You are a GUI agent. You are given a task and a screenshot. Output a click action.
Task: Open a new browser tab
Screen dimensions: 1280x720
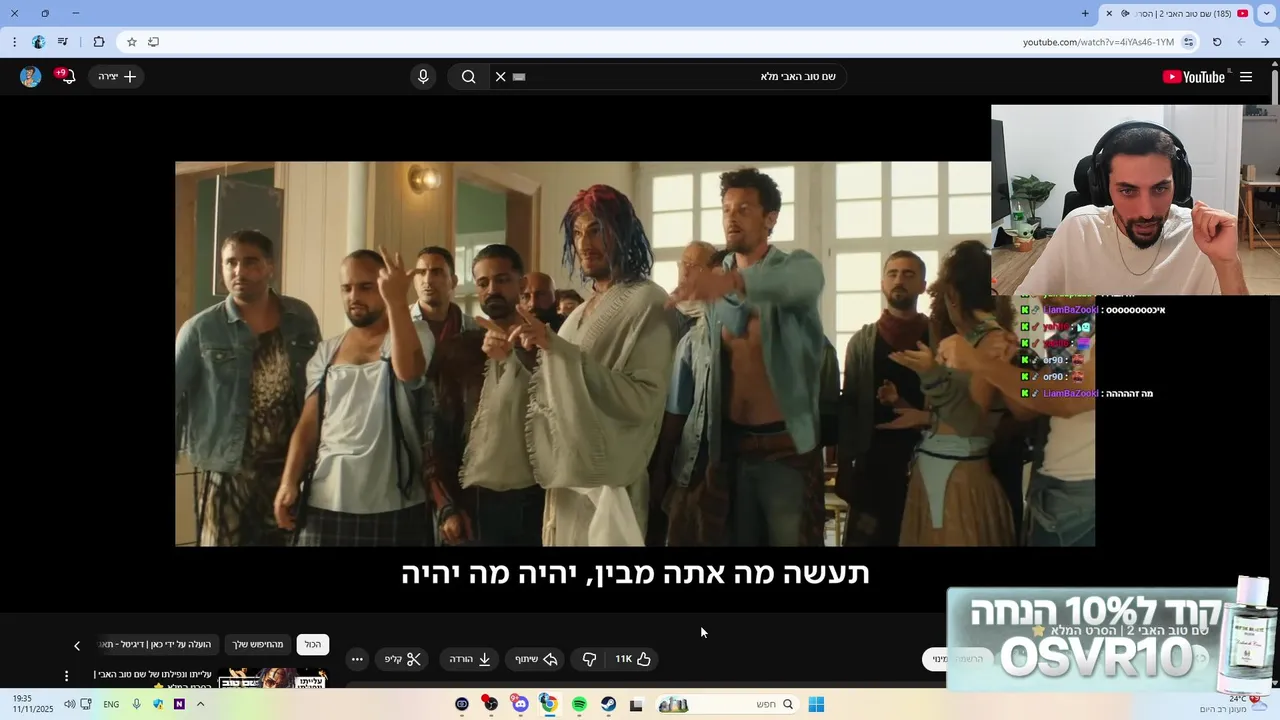(1085, 13)
